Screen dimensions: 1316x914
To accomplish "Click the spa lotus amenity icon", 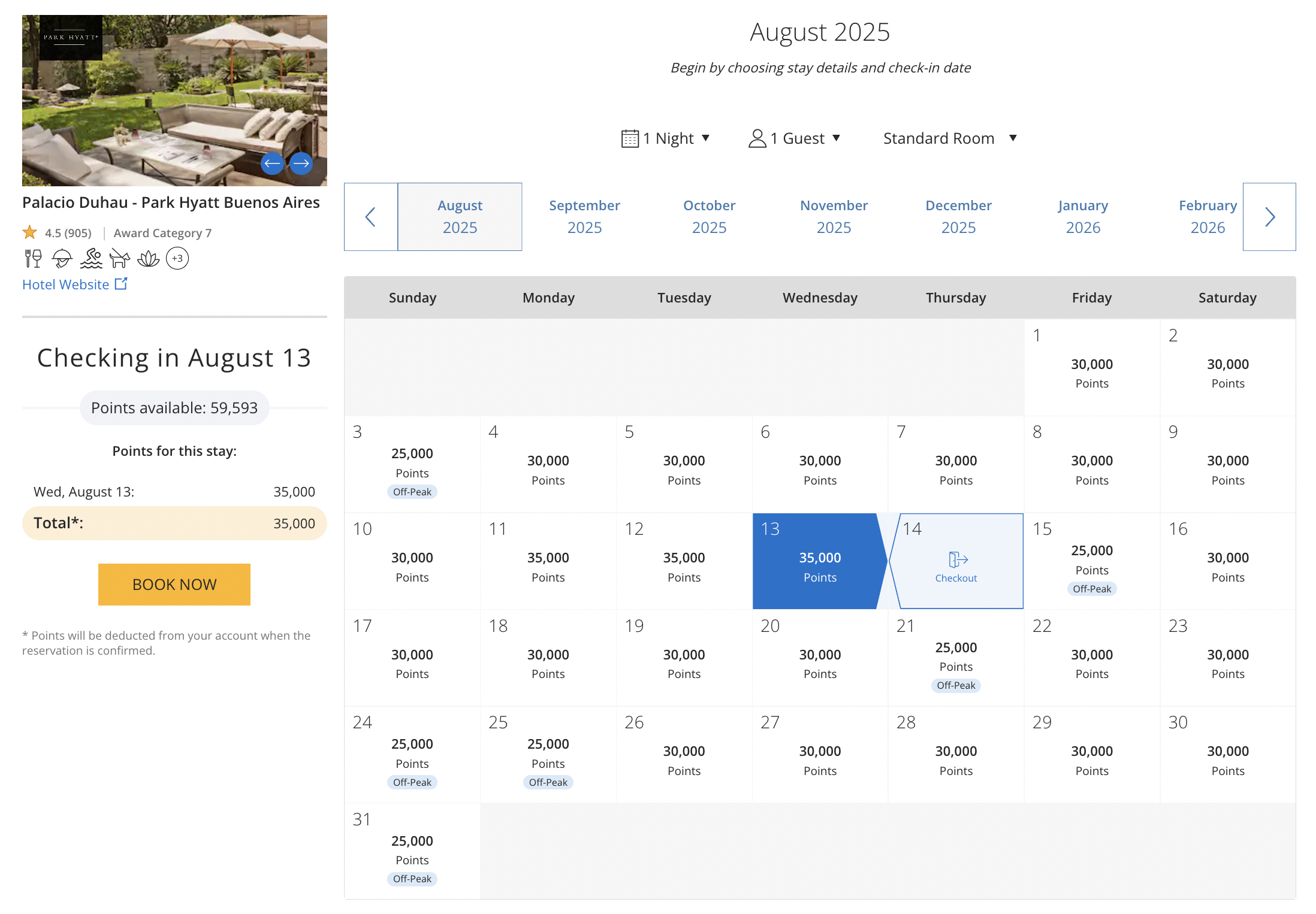I will [x=148, y=259].
